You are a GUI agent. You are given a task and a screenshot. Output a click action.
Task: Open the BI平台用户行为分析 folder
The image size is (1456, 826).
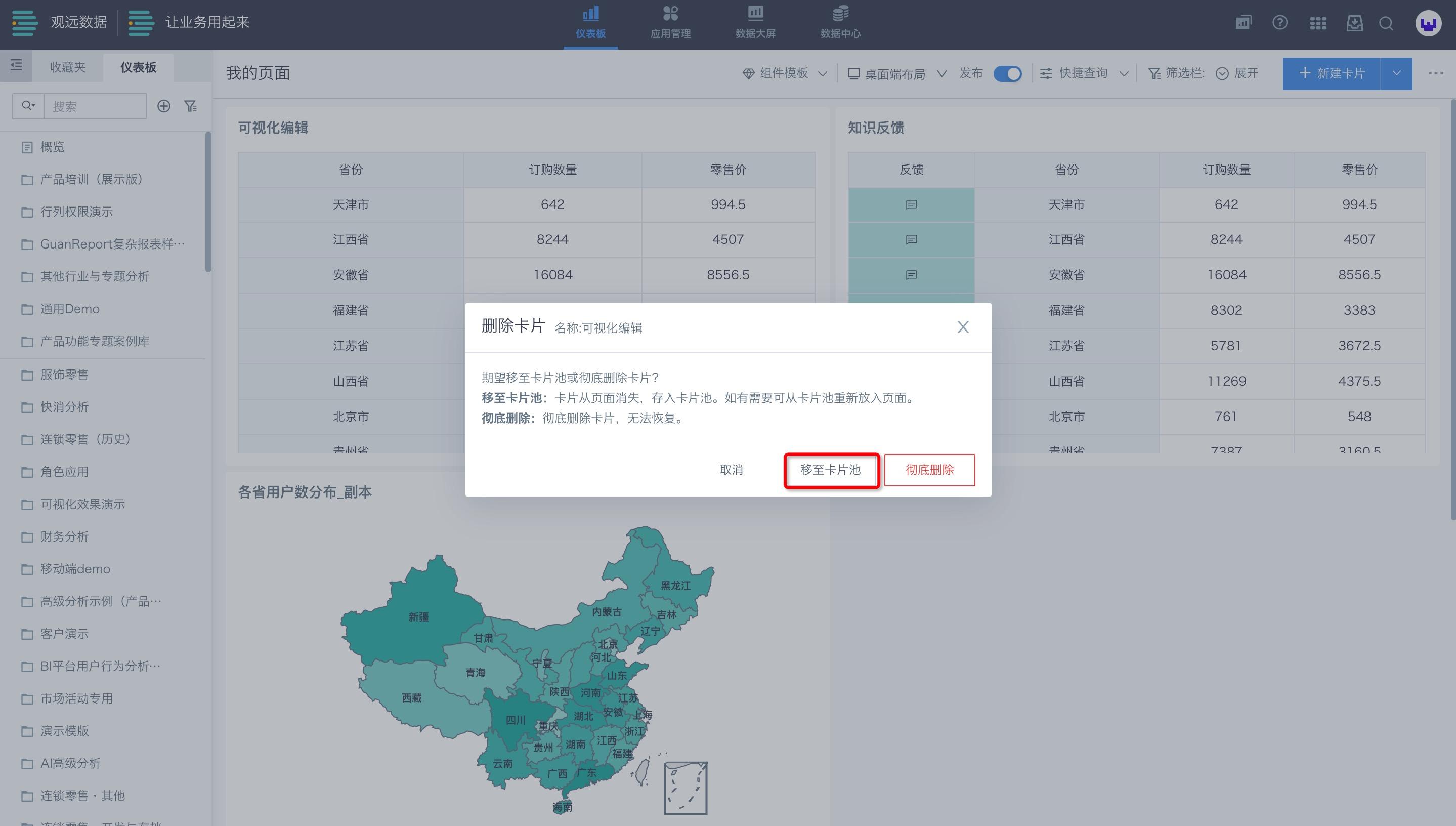pyautogui.click(x=102, y=666)
